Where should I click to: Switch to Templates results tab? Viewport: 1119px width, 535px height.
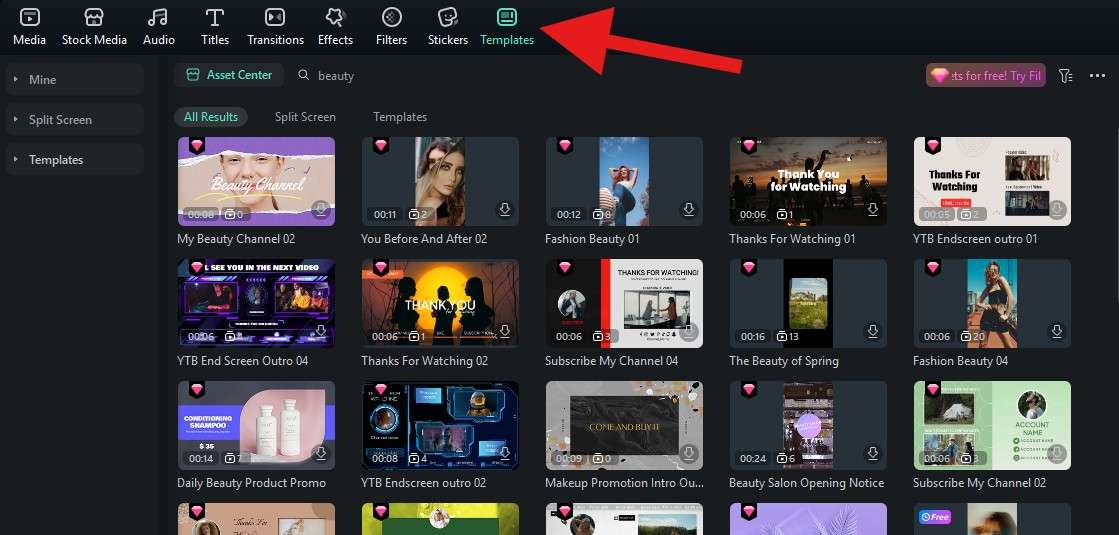point(400,117)
